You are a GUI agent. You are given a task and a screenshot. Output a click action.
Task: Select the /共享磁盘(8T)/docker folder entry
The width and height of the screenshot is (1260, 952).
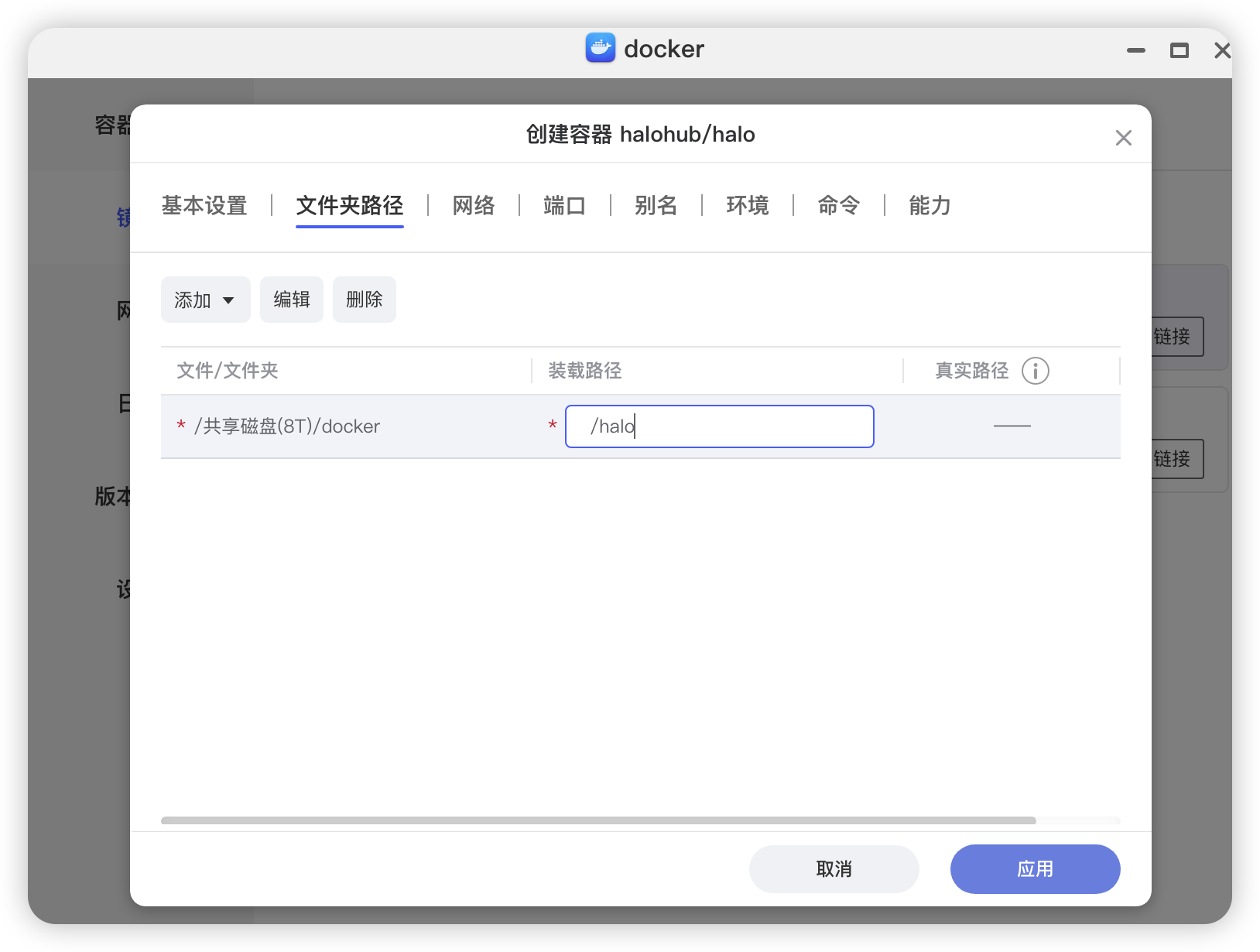pos(287,426)
